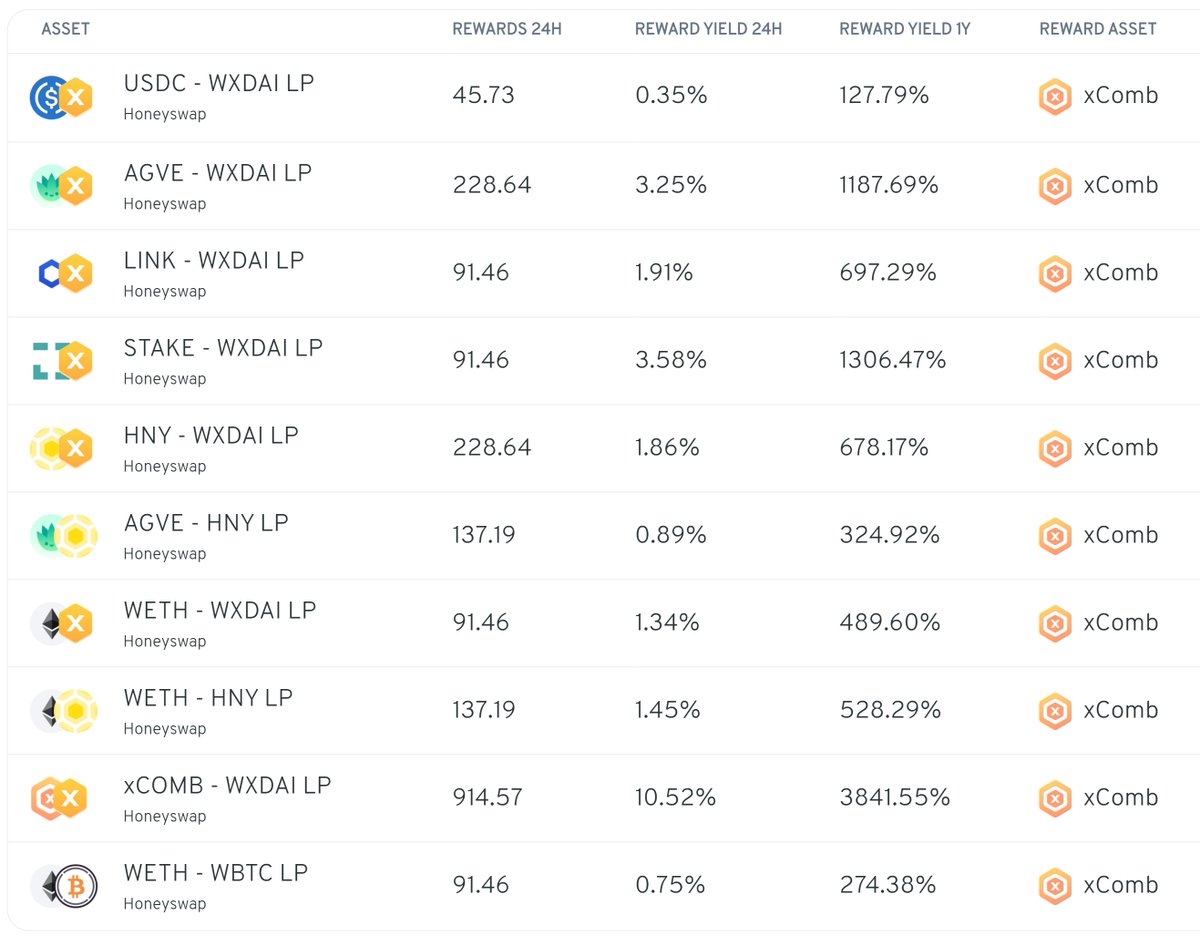1200x936 pixels.
Task: Click the STAKE - WXDAI LP pair icon
Action: 62,361
